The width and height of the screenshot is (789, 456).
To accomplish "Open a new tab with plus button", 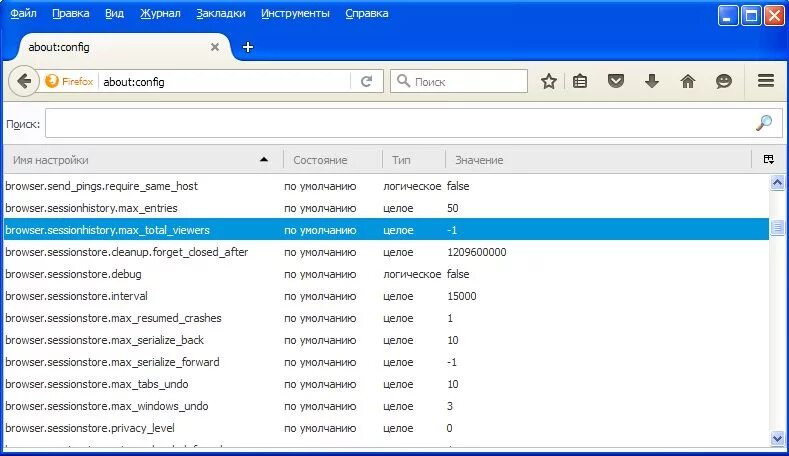I will [x=248, y=47].
